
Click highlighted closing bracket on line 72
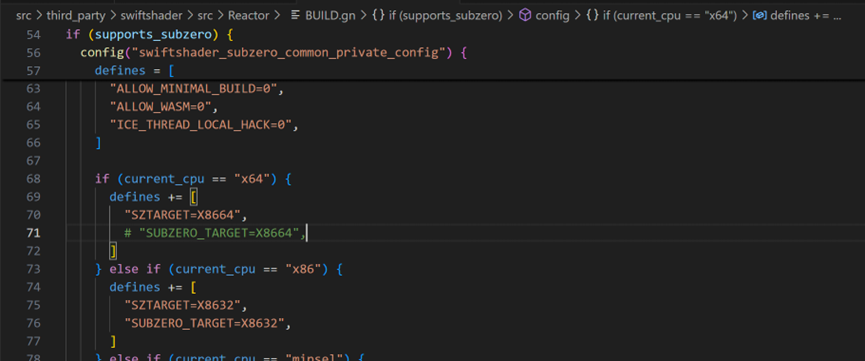(x=113, y=251)
